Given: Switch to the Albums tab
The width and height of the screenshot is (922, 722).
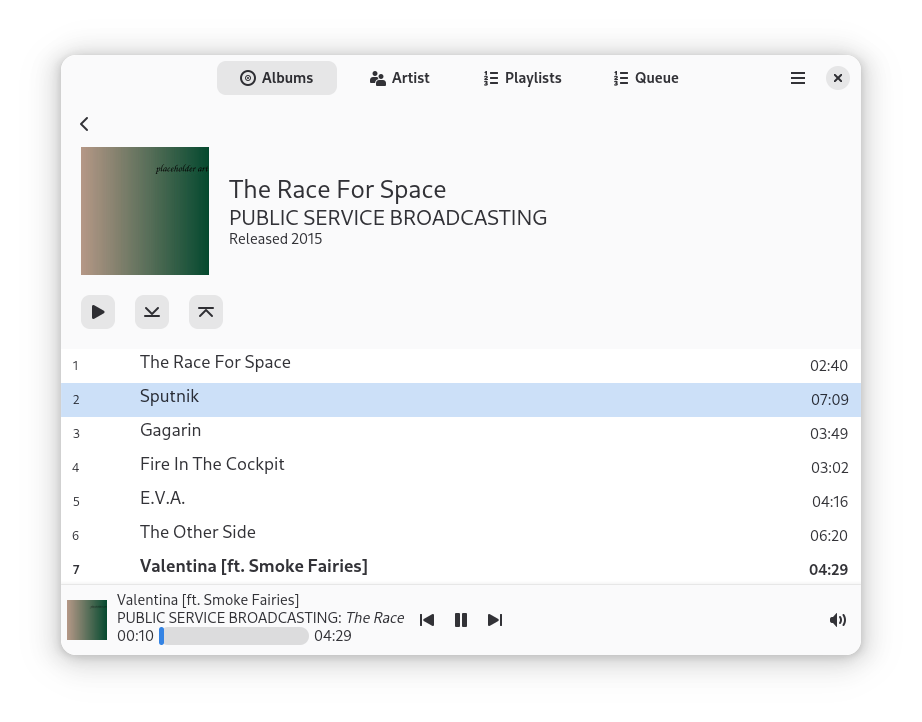Looking at the screenshot, I should click(277, 78).
